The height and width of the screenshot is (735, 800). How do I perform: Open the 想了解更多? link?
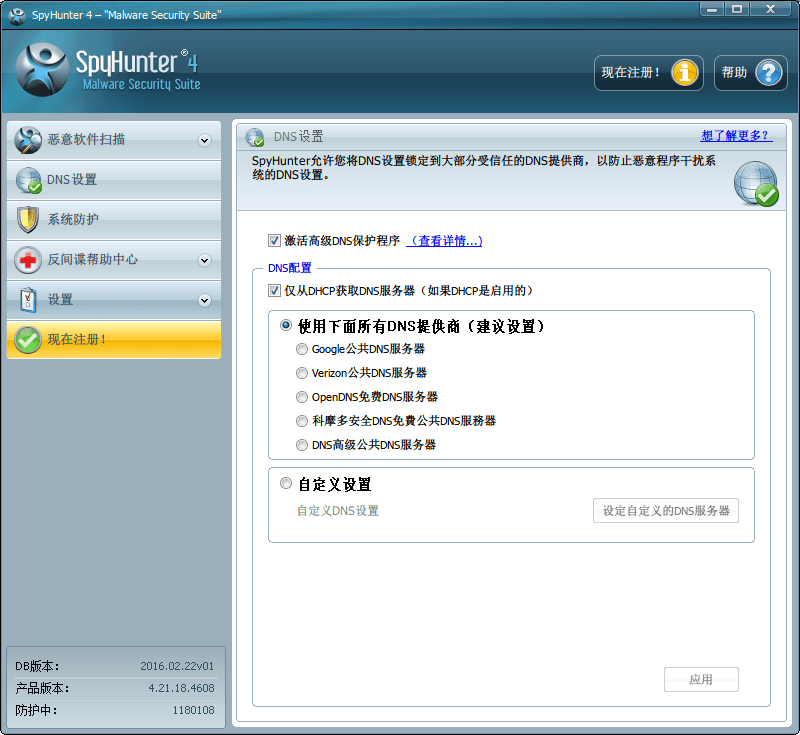(736, 136)
